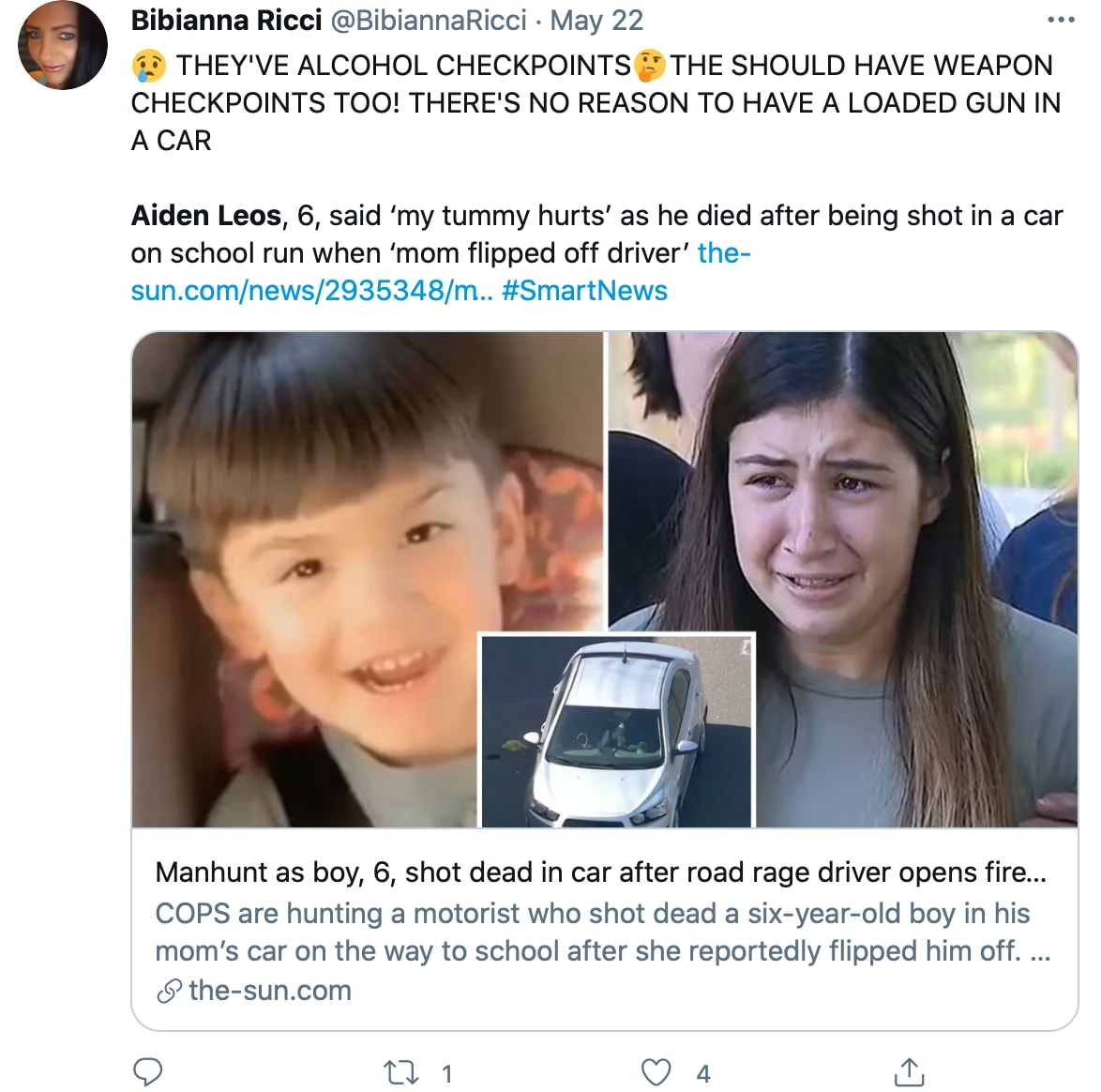The image size is (1101, 1092).
Task: Click the Bibianna Ricci display name
Action: [226, 20]
